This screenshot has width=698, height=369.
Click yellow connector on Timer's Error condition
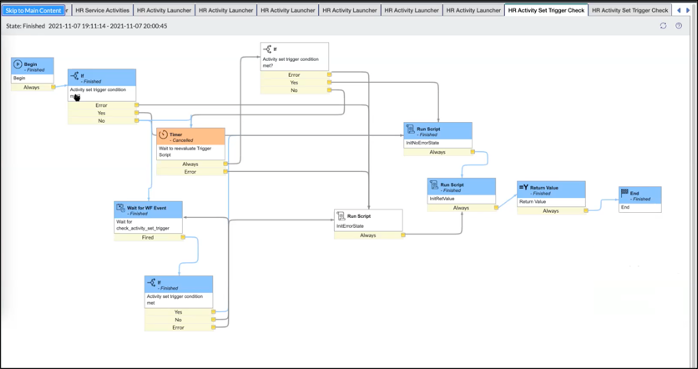[225, 171]
